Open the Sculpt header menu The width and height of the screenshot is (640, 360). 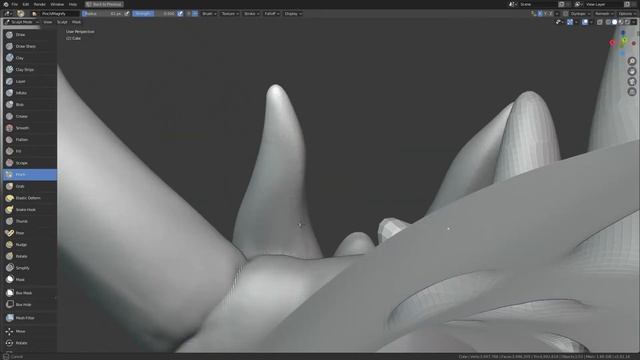pos(62,22)
